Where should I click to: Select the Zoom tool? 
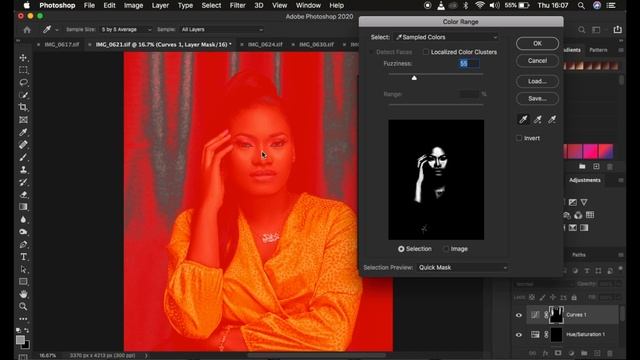[x=23, y=306]
